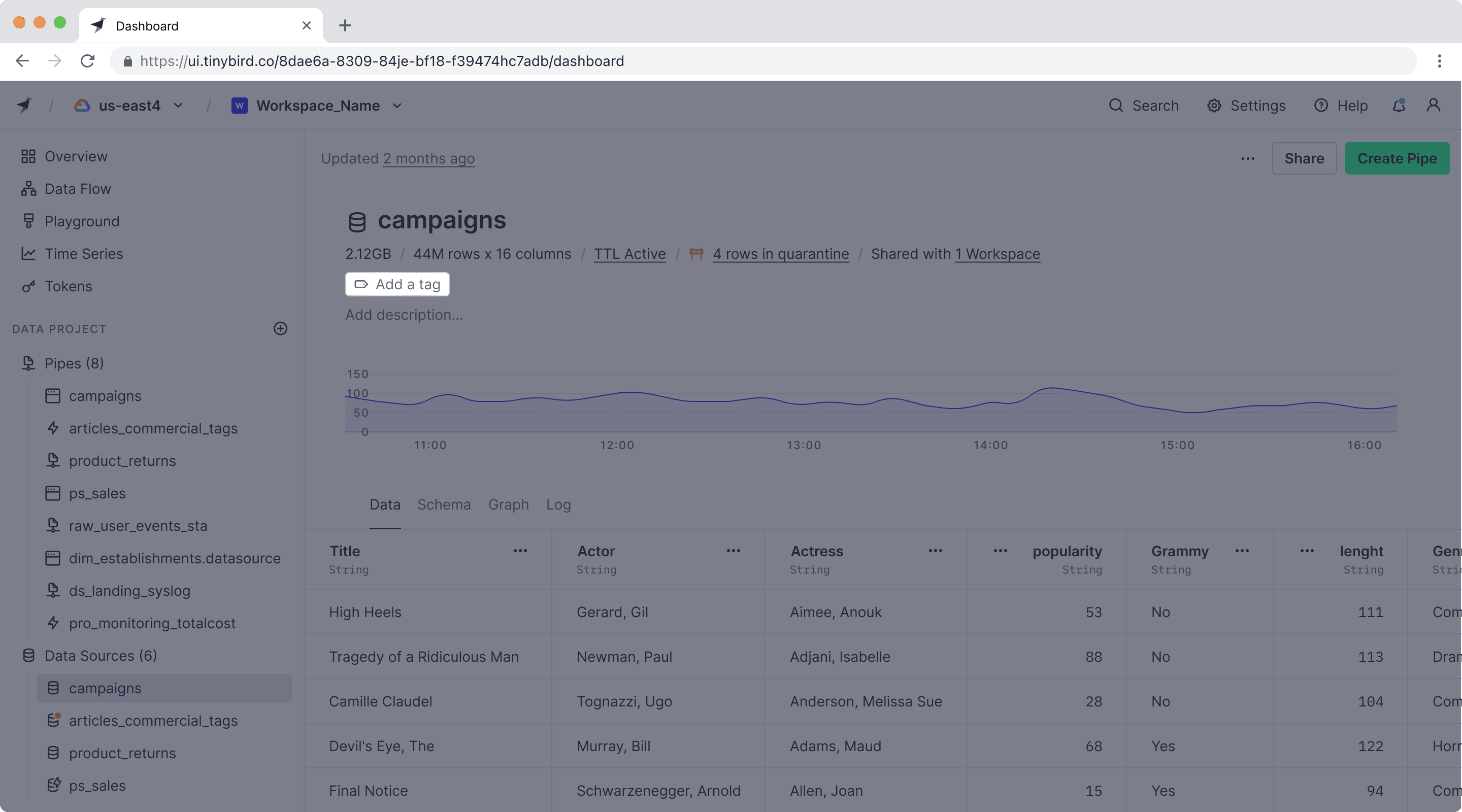Click the Actor column options menu
The height and width of the screenshot is (812, 1462).
pyautogui.click(x=734, y=551)
